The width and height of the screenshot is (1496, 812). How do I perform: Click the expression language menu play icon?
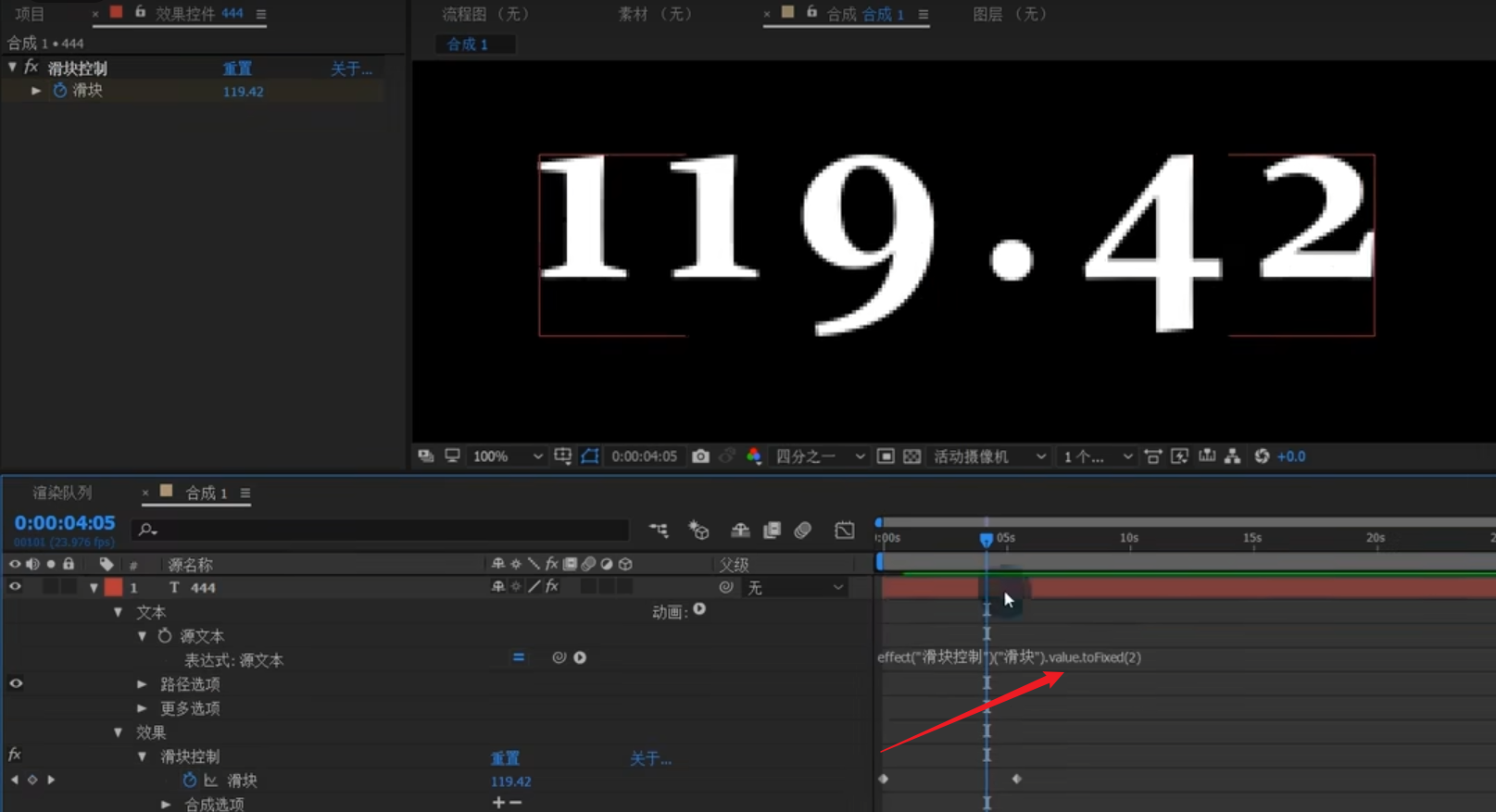point(580,657)
